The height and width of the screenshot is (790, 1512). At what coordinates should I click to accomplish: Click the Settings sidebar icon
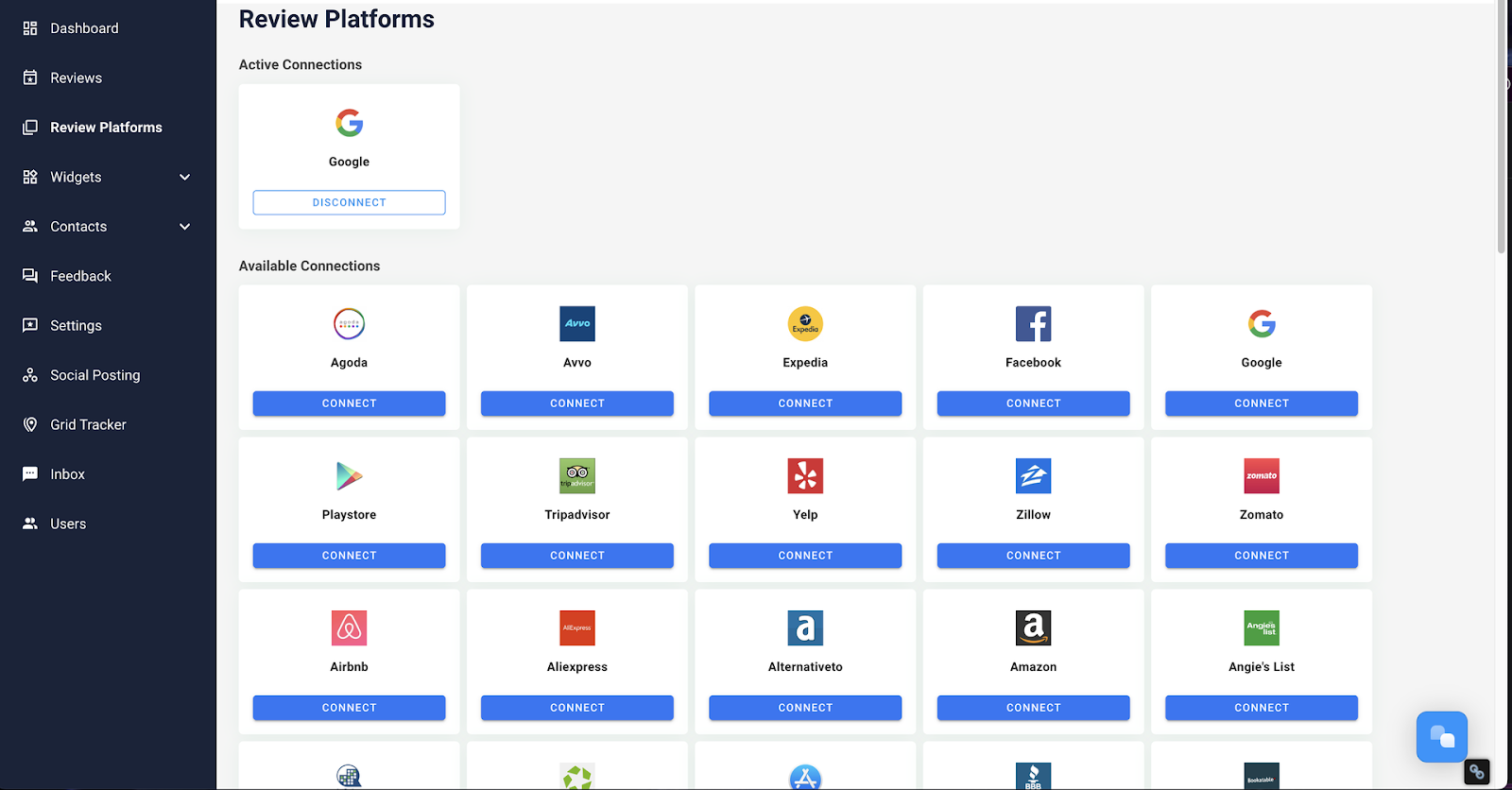tap(30, 325)
